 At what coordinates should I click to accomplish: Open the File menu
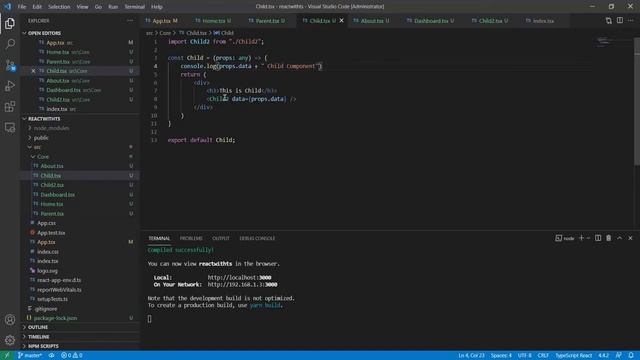coord(22,7)
